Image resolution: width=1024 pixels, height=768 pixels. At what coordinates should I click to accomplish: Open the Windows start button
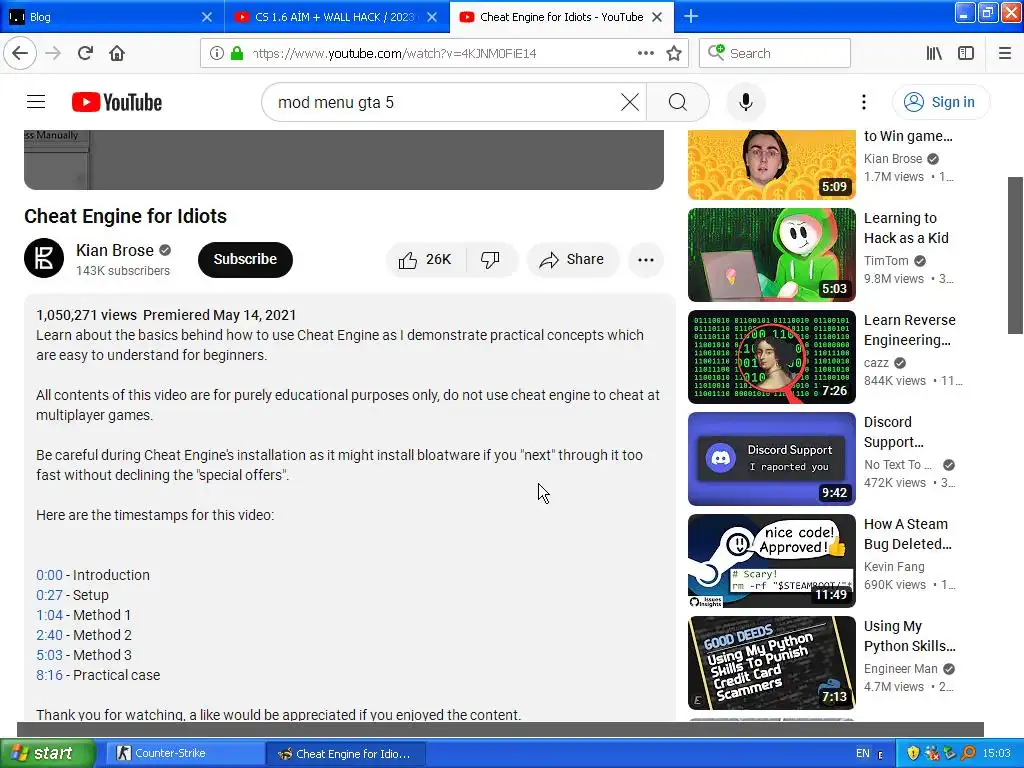pyautogui.click(x=47, y=753)
